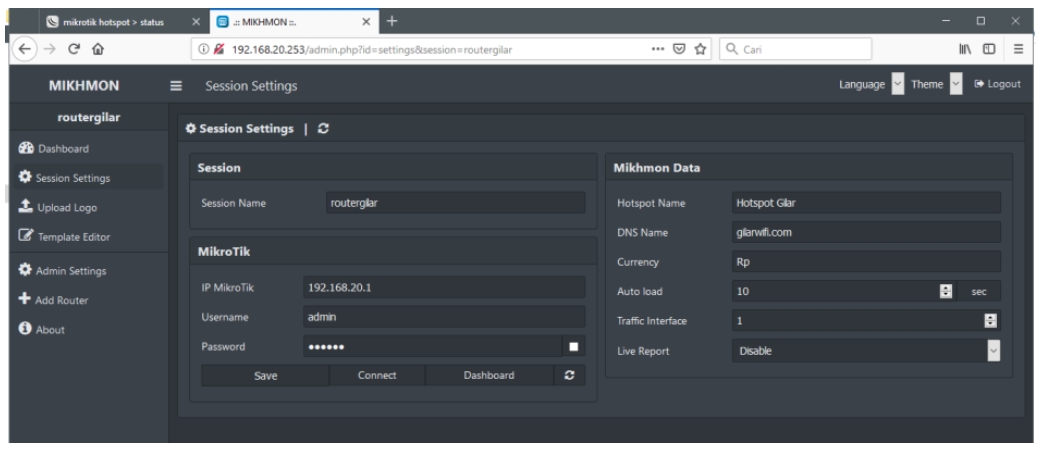Open Add Router sidebar item
The width and height of the screenshot is (1045, 453).
click(88, 300)
